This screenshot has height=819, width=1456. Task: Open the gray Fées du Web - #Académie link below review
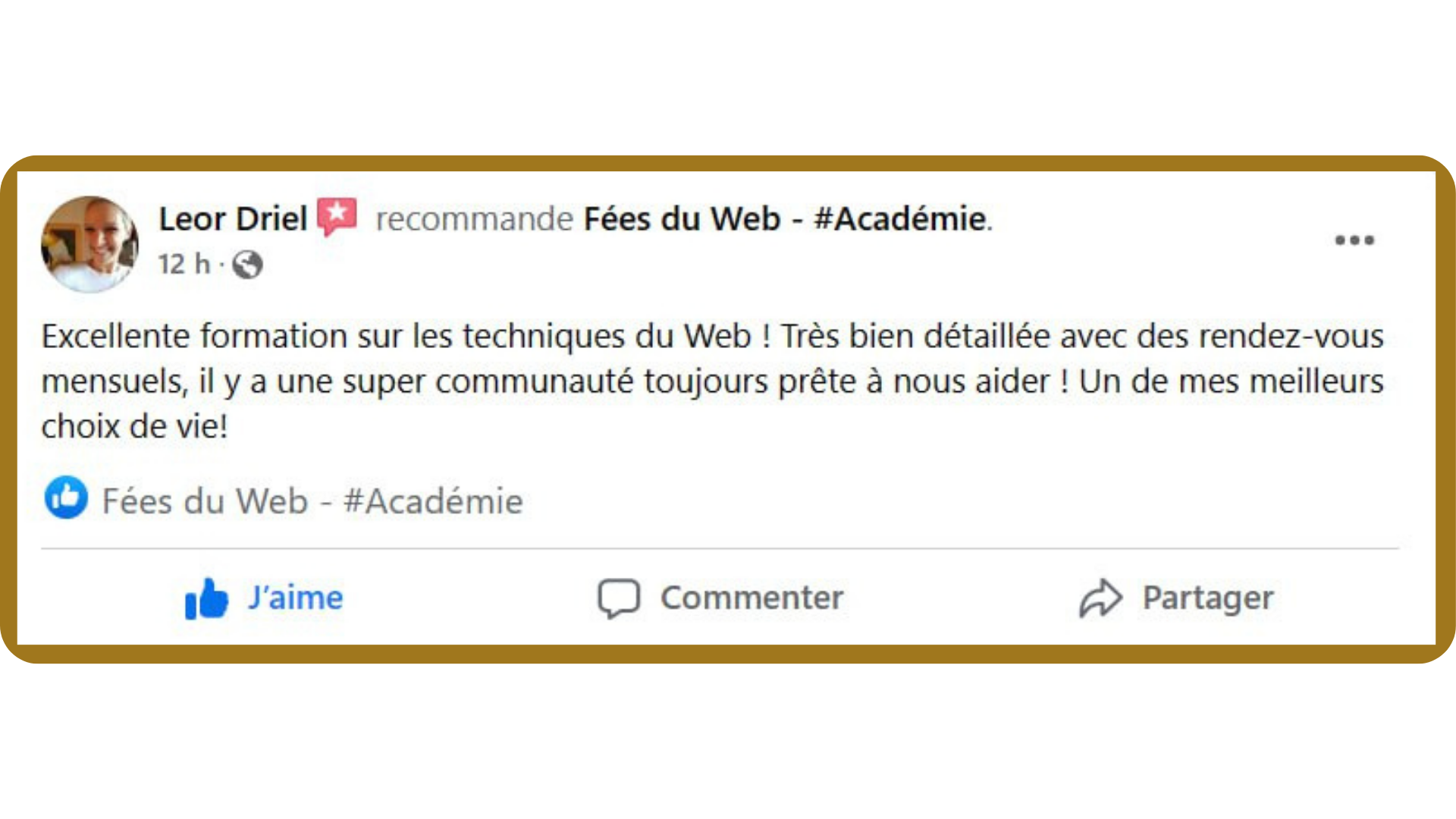click(312, 501)
